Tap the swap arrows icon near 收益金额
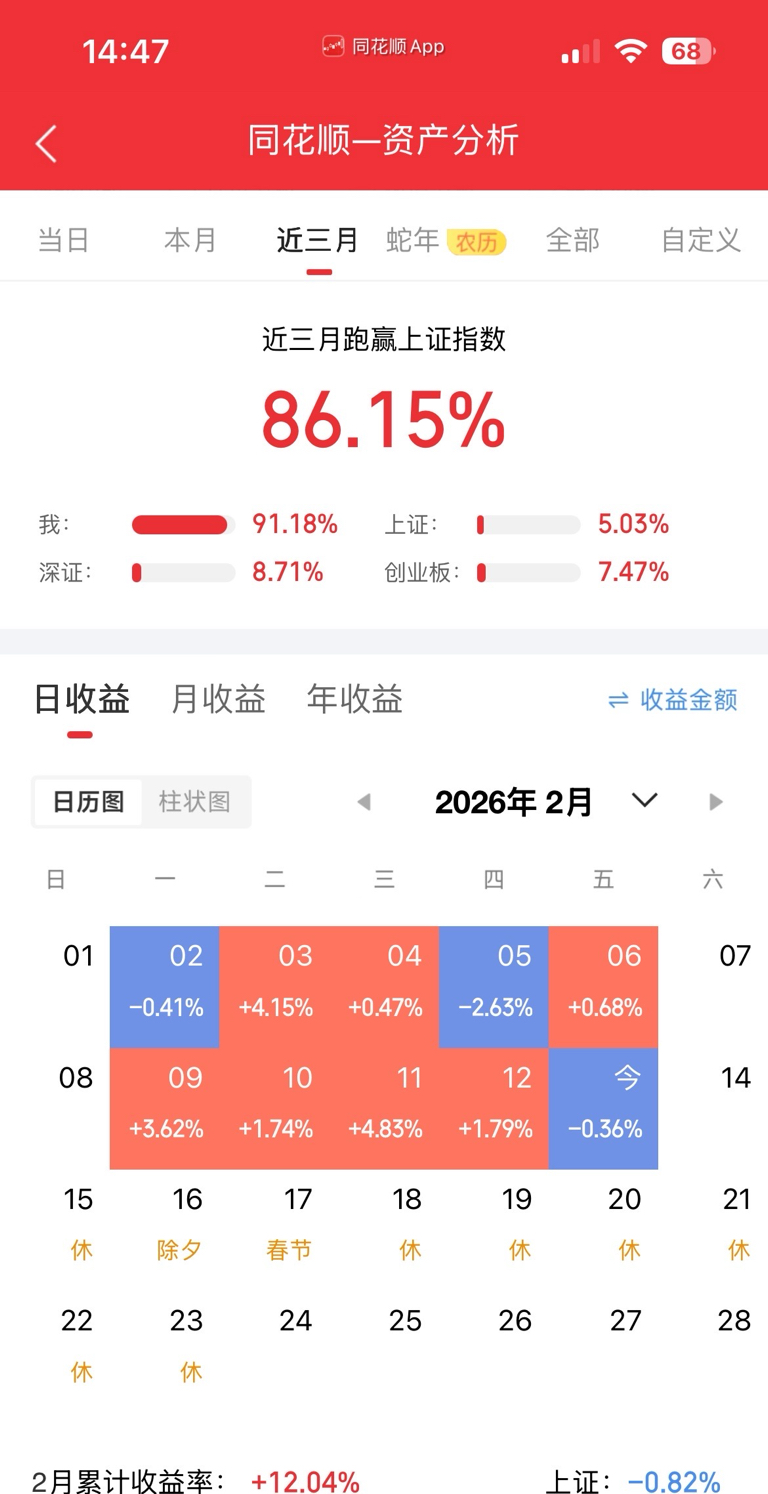 (618, 700)
